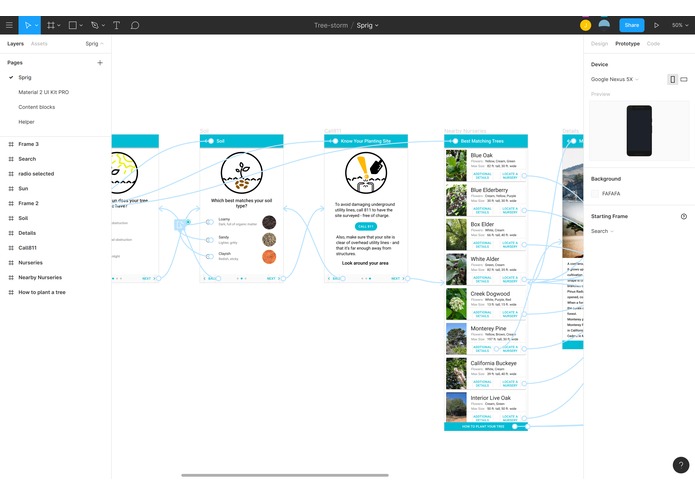Select the Rectangle shape tool

(73, 25)
